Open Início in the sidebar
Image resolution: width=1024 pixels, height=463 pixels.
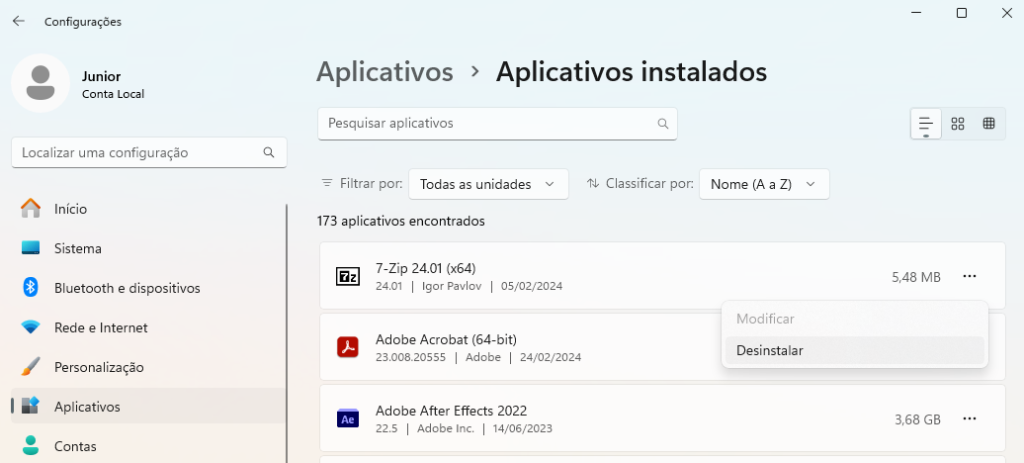click(x=149, y=209)
